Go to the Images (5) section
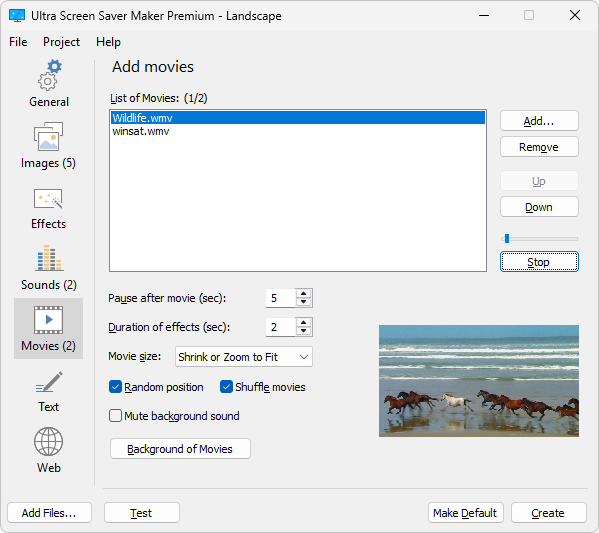599x533 pixels. [49, 145]
